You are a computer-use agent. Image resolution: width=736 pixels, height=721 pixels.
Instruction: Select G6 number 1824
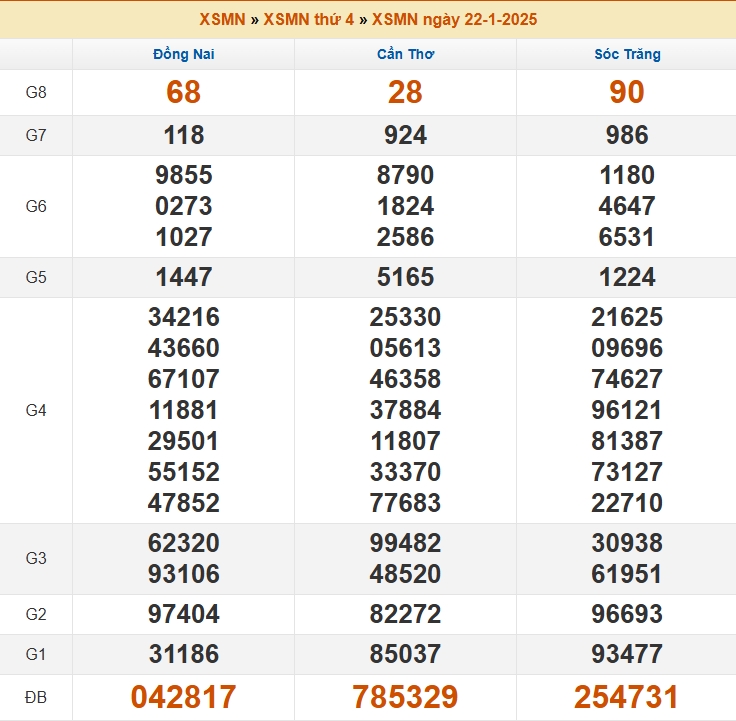405,206
